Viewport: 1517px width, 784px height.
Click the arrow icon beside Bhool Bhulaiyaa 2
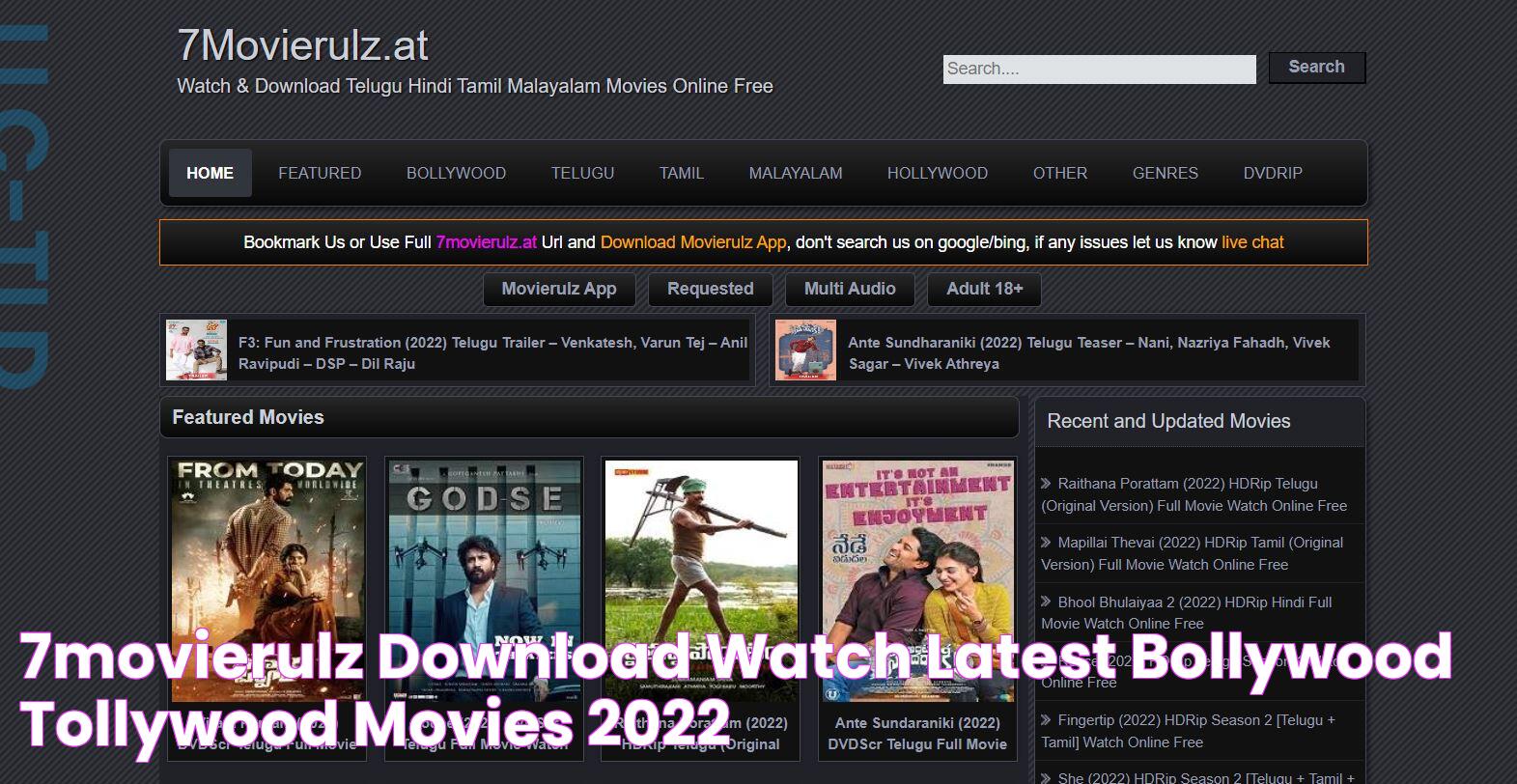click(1046, 602)
